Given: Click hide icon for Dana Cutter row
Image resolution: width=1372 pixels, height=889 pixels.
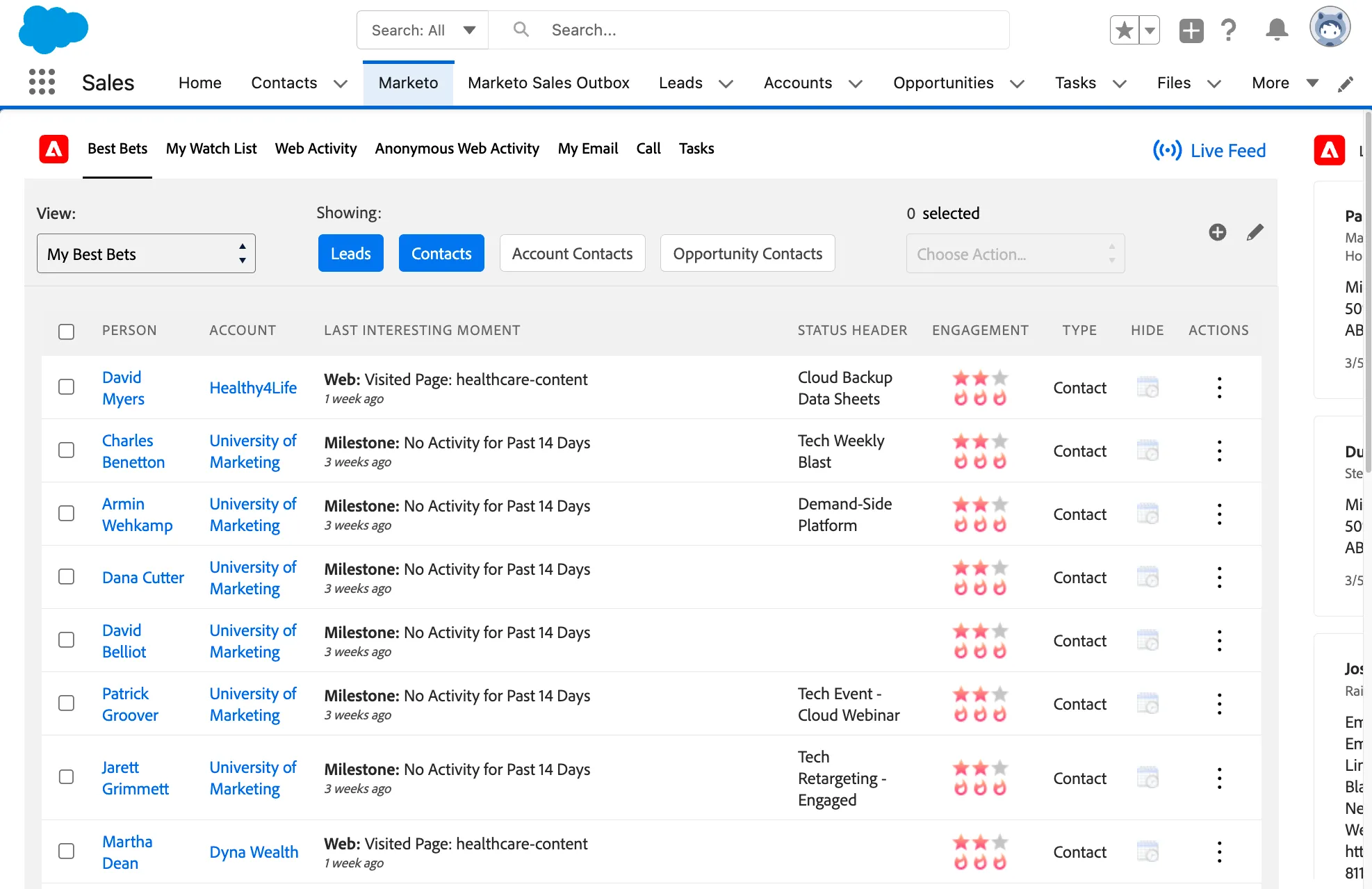Looking at the screenshot, I should (1148, 577).
